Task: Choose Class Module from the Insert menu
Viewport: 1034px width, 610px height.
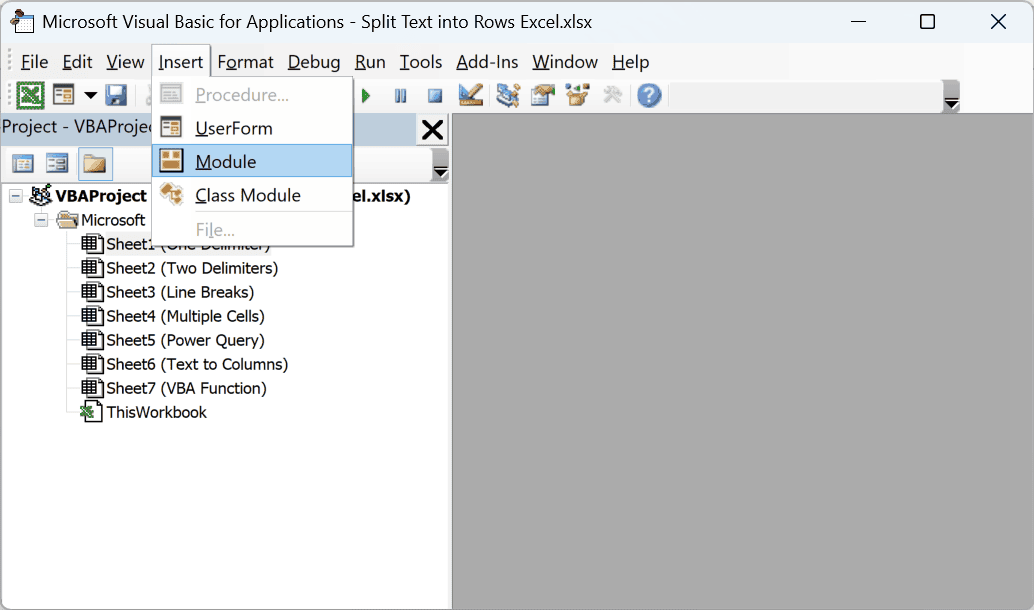Action: click(x=253, y=195)
